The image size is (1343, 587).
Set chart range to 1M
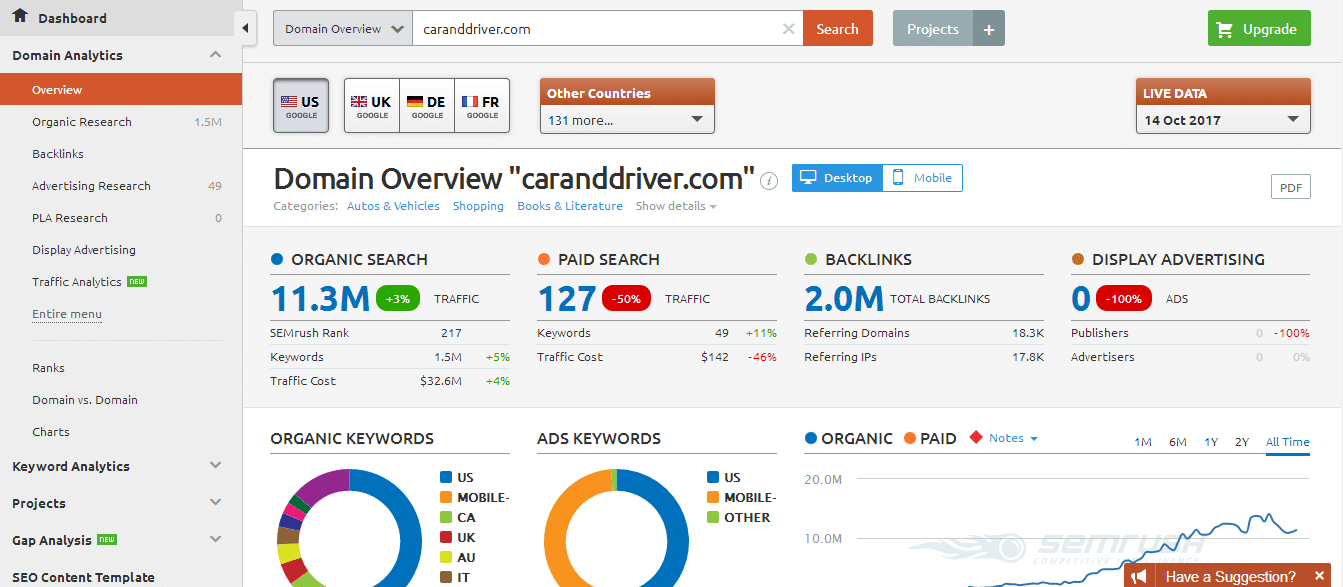[1143, 441]
